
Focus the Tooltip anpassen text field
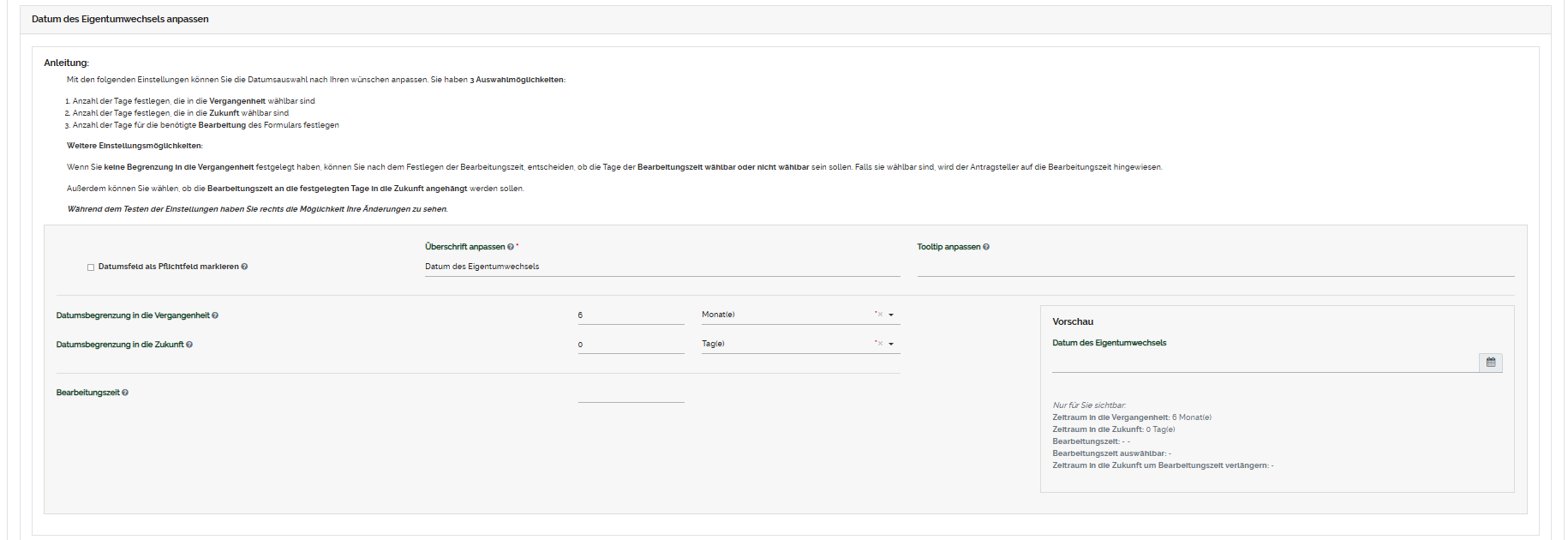(x=1215, y=267)
